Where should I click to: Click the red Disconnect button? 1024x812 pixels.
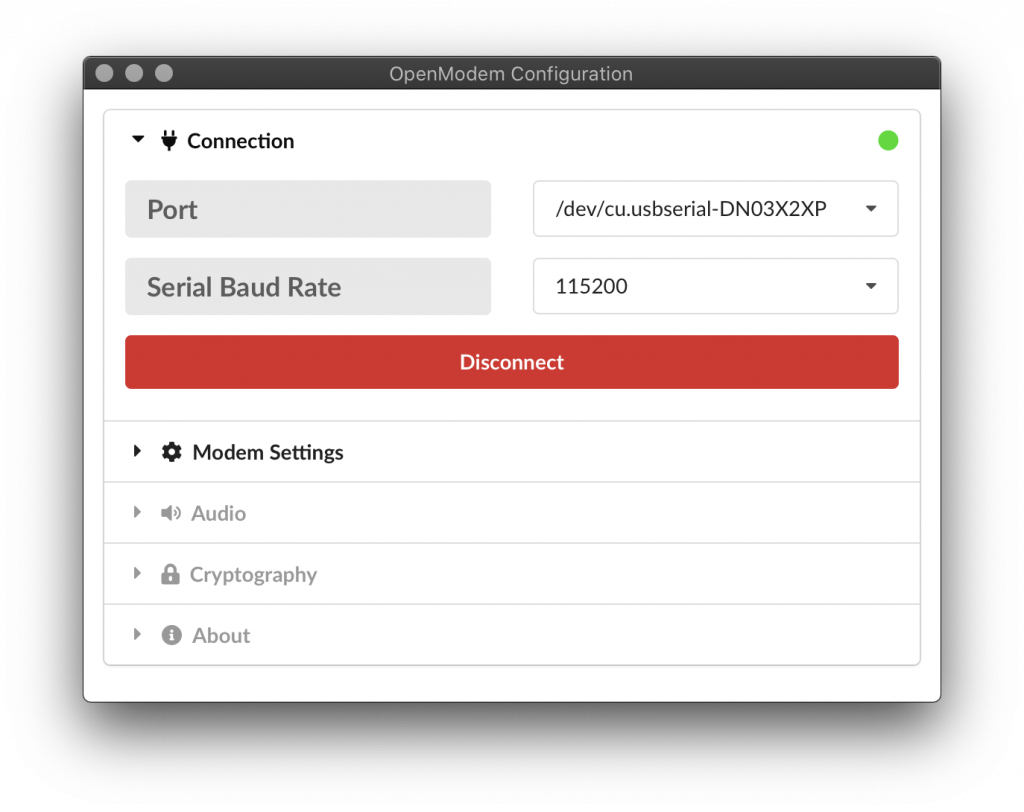pos(512,362)
